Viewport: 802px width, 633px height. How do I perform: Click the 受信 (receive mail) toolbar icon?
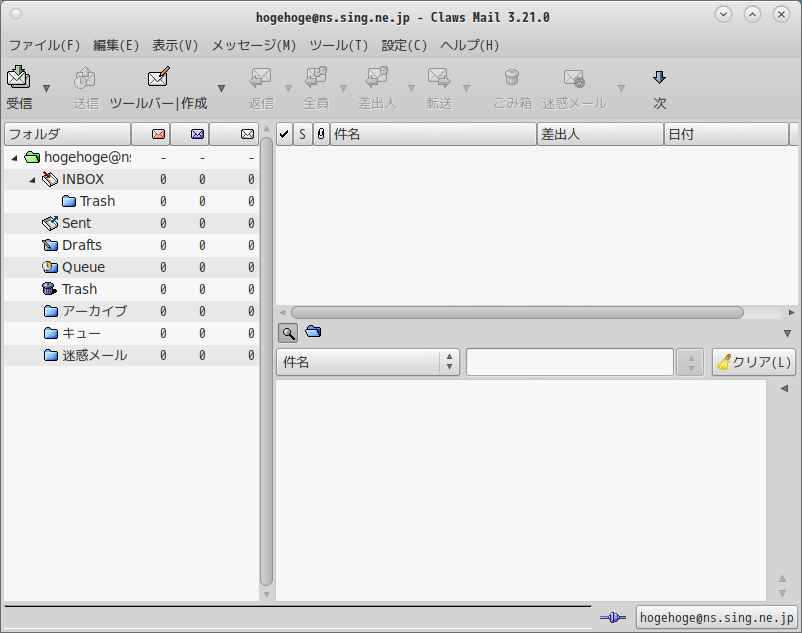coord(19,77)
